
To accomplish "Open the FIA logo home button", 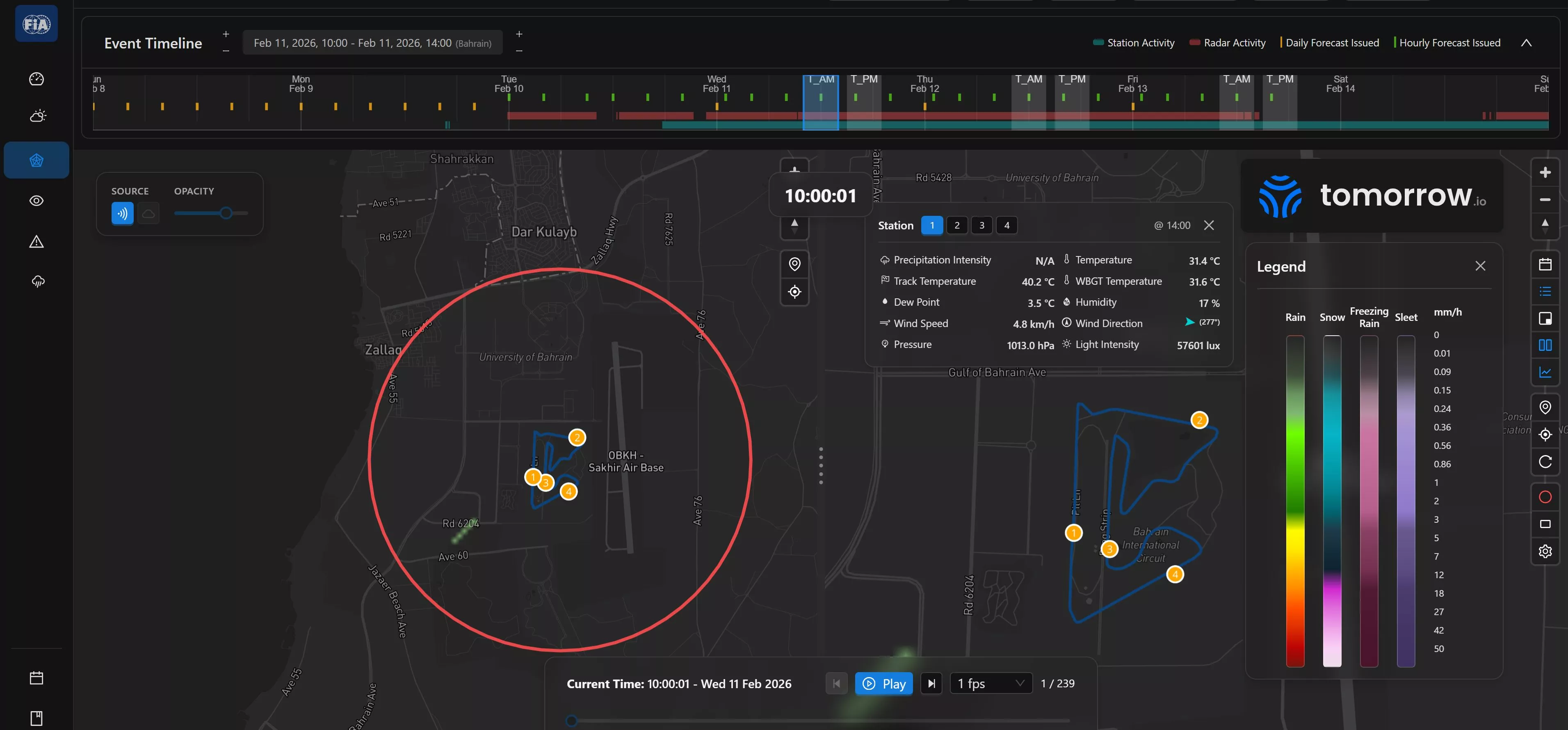I will tap(37, 24).
